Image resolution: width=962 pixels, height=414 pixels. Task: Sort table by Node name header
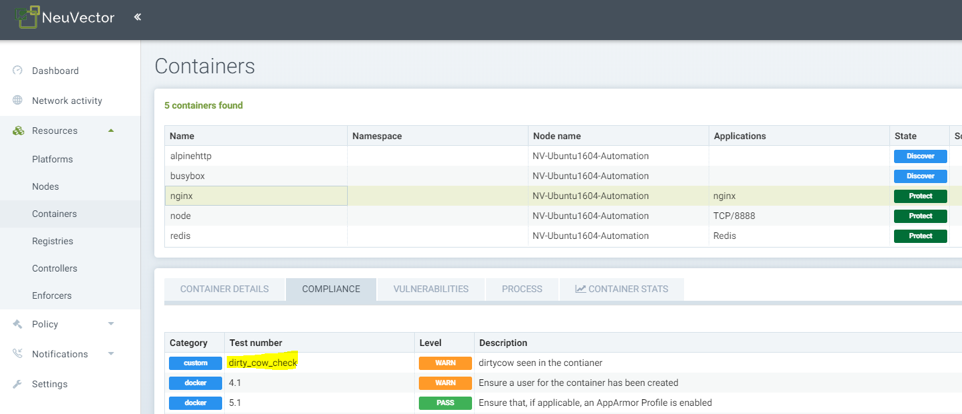(556, 136)
